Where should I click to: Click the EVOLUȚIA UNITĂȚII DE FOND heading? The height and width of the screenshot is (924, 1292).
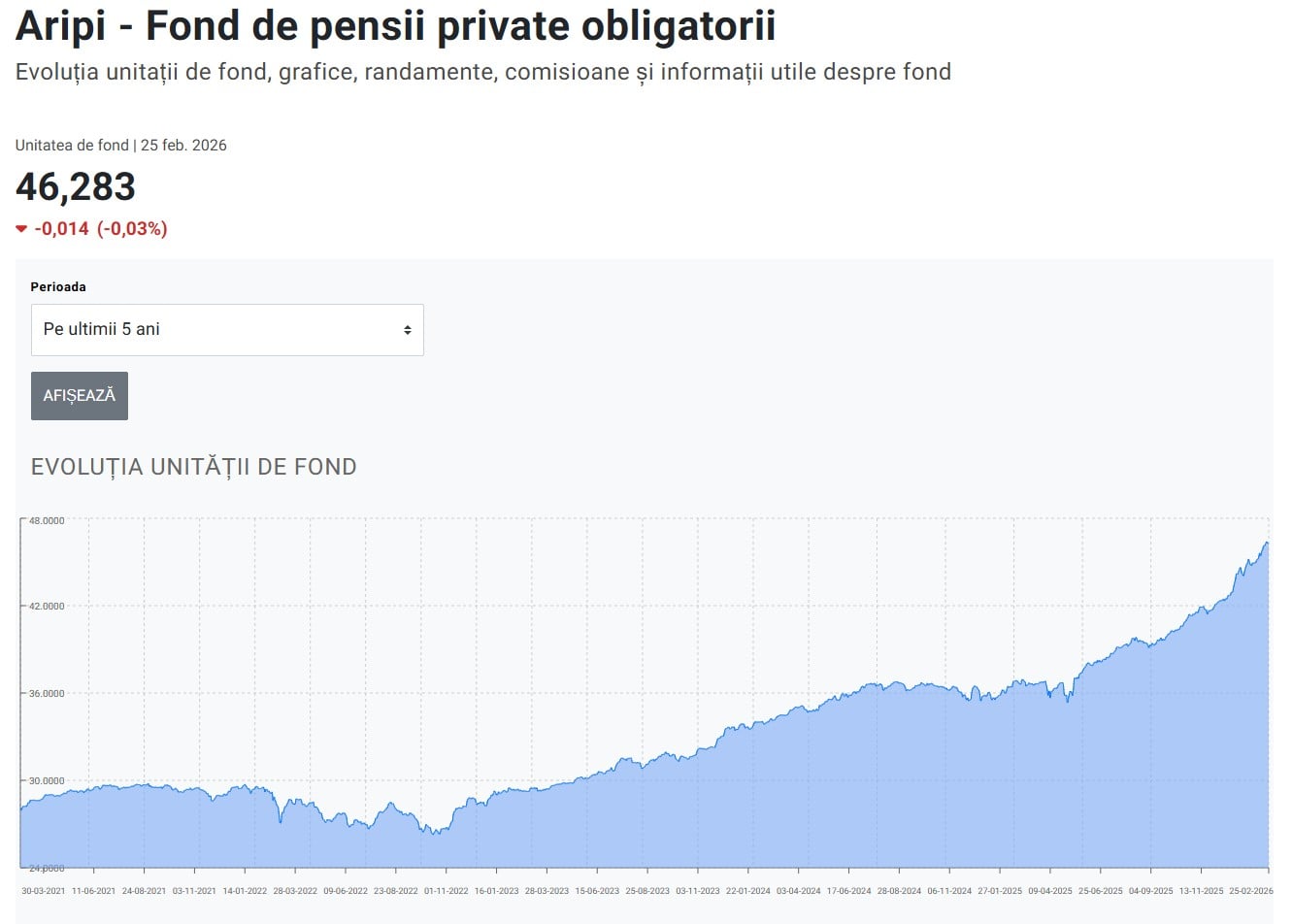click(x=194, y=467)
